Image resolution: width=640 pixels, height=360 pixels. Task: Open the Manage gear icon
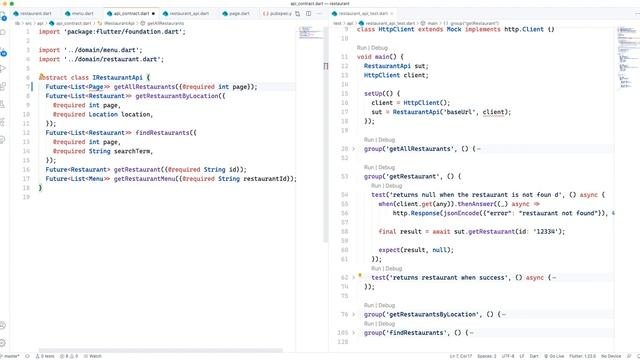tap(3, 343)
